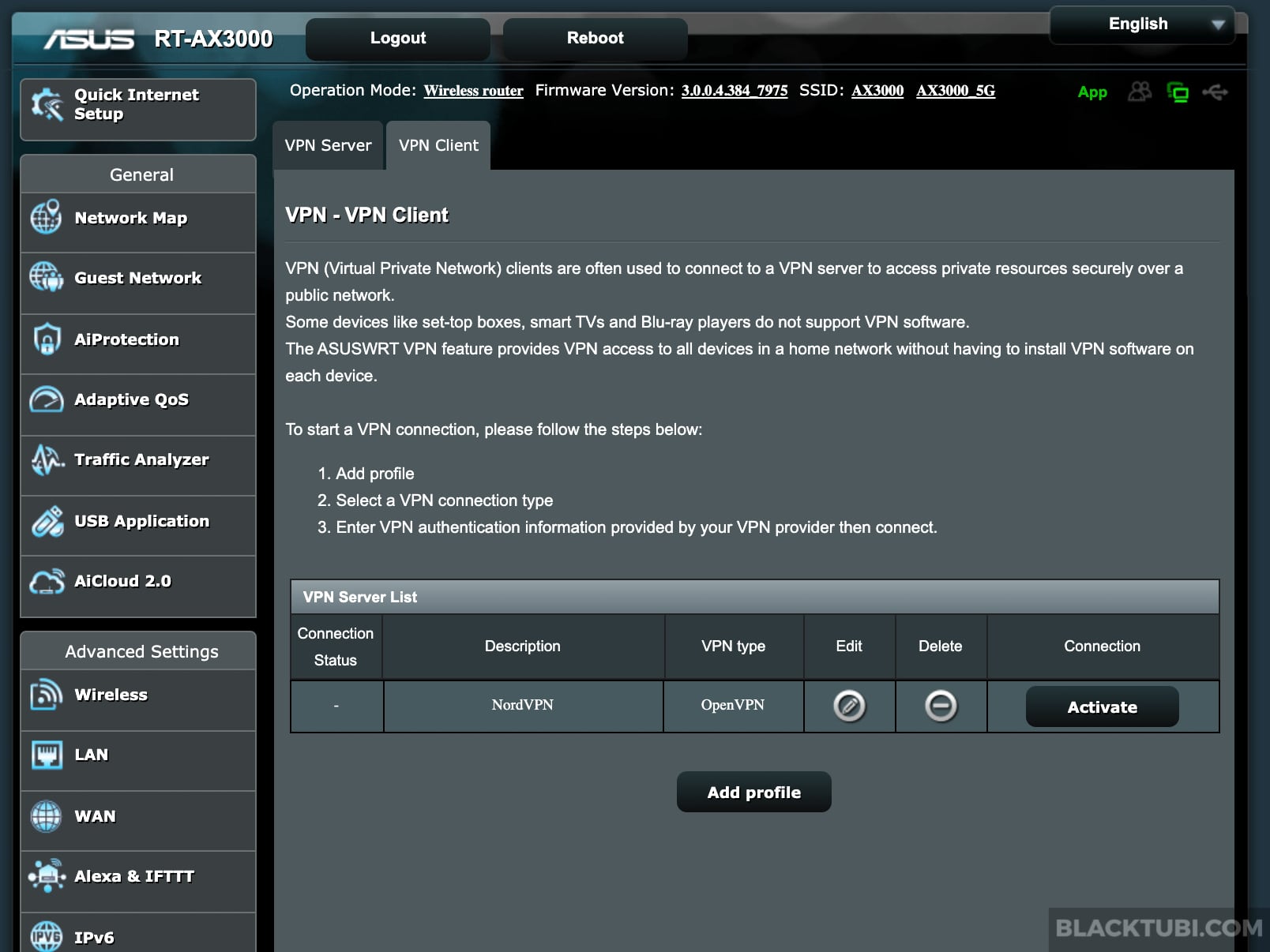This screenshot has height=952, width=1270.
Task: Click the green network monitor icon
Action: [x=1177, y=92]
